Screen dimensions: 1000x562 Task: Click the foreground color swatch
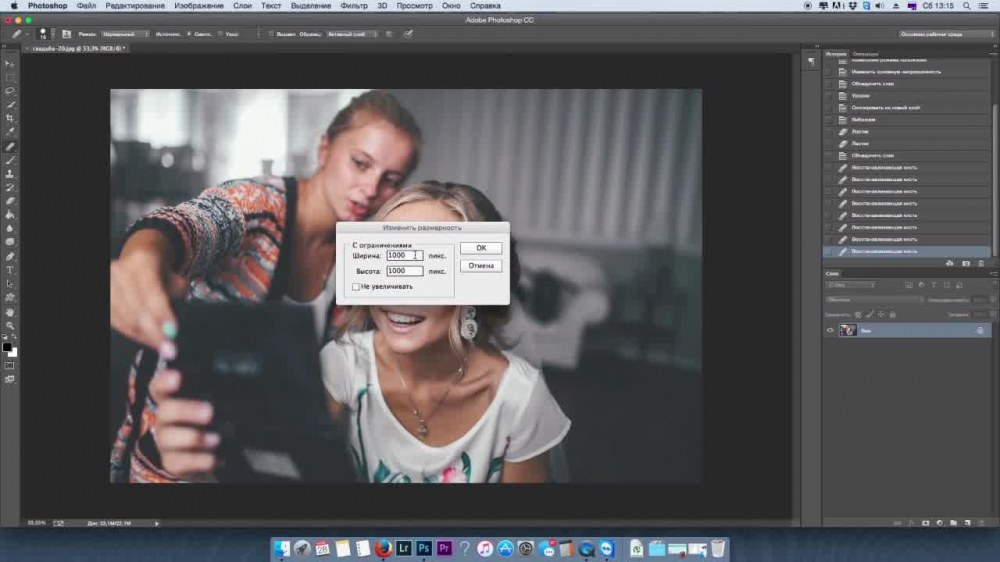point(7,347)
